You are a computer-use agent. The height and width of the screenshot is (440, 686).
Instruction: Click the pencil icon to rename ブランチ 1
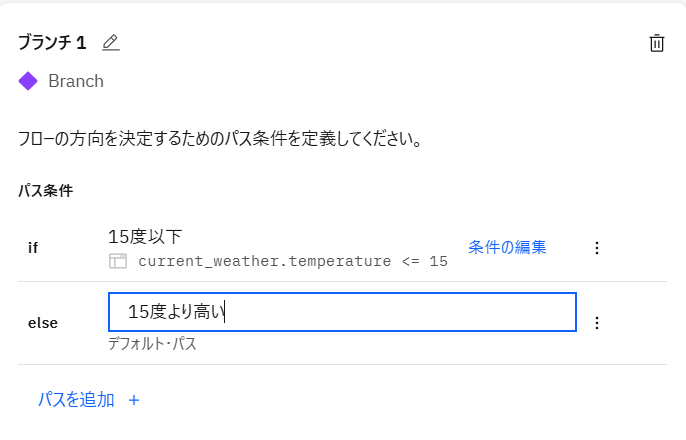pos(111,42)
